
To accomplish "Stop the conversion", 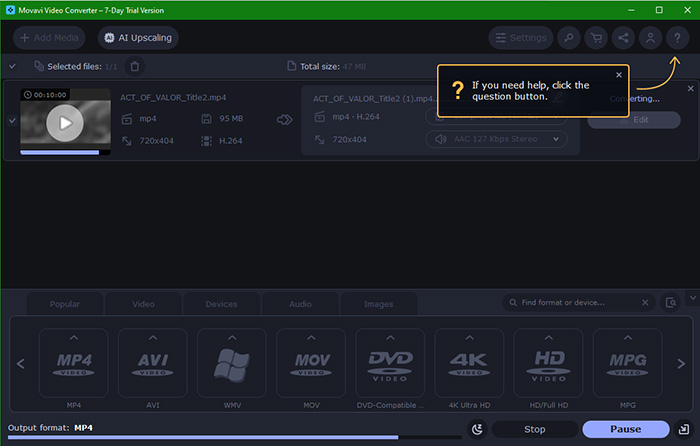I will [535, 429].
